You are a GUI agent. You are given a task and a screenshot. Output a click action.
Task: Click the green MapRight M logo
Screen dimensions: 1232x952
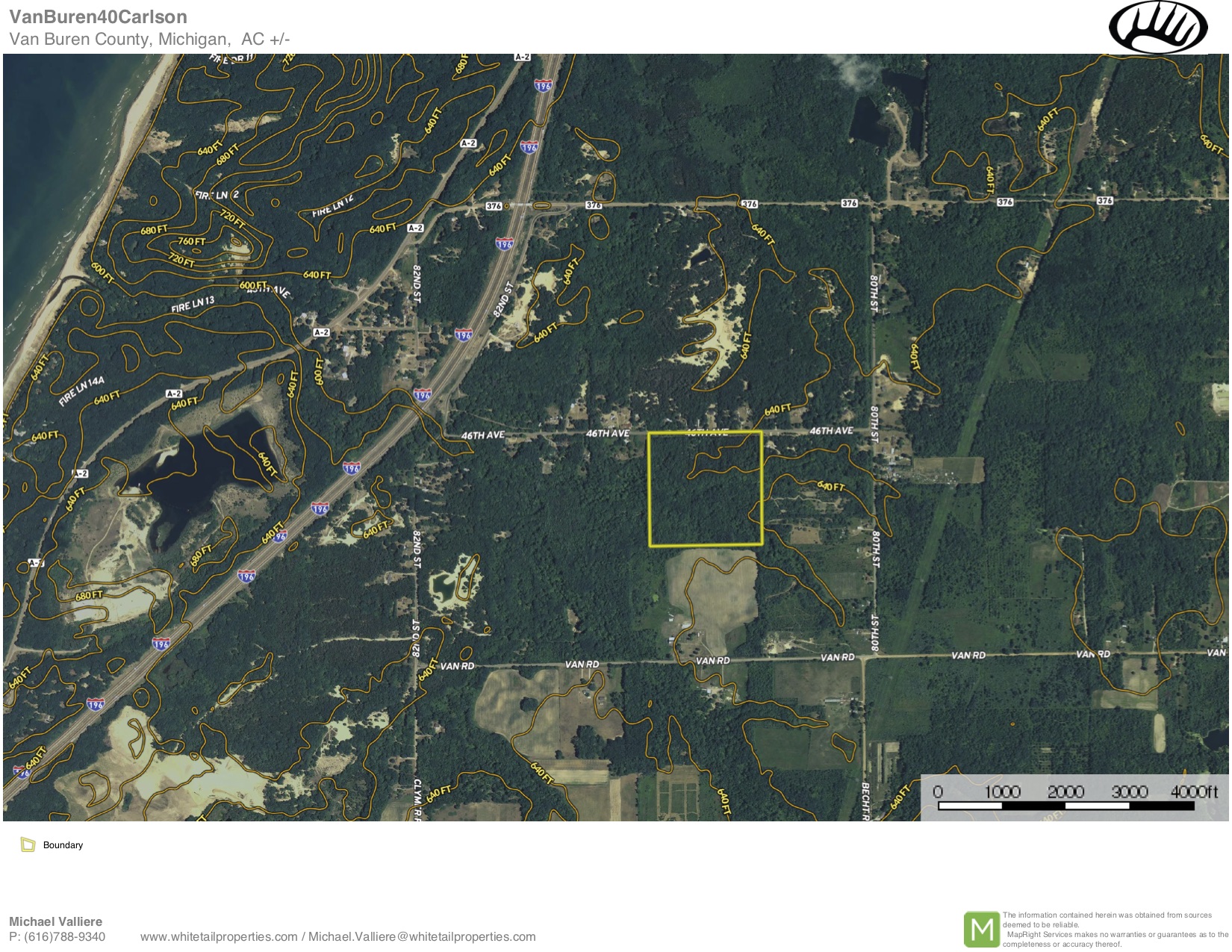coord(981,929)
